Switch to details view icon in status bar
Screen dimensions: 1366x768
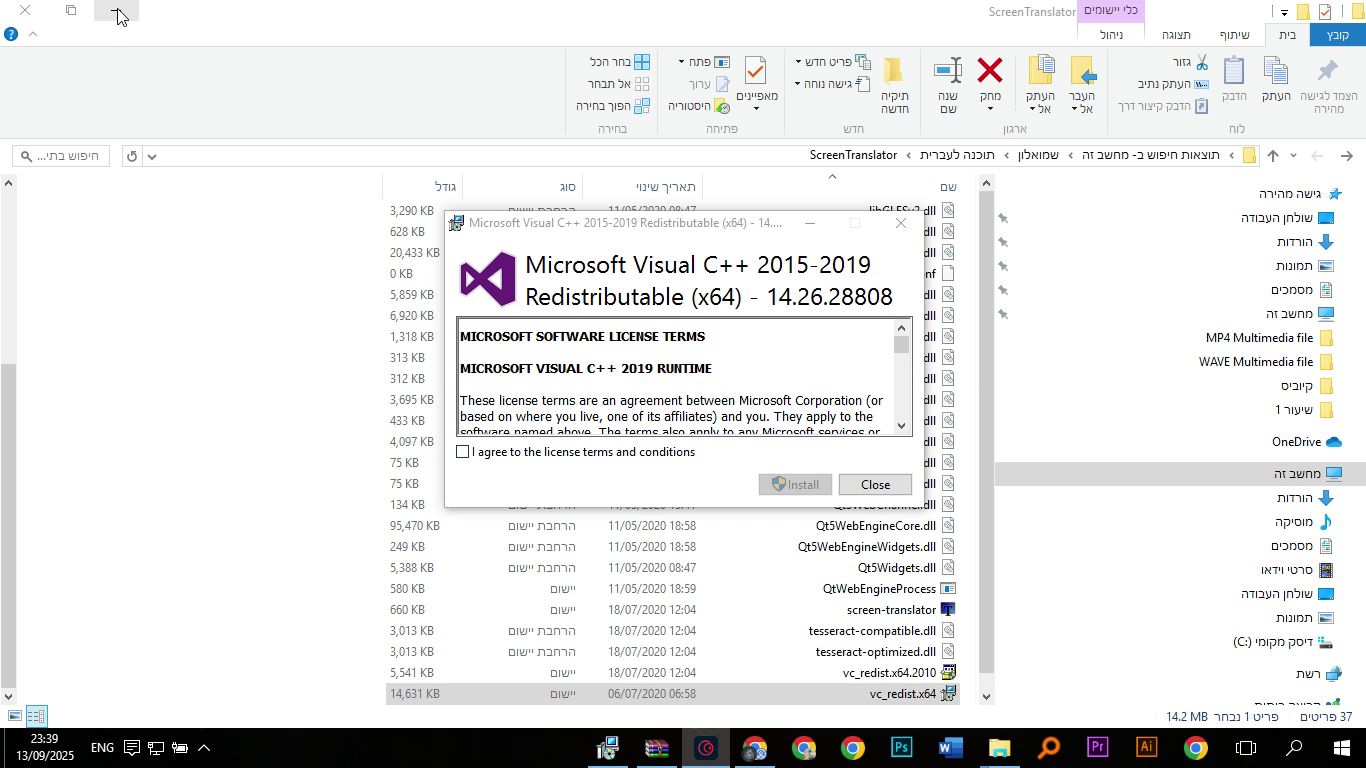[36, 716]
